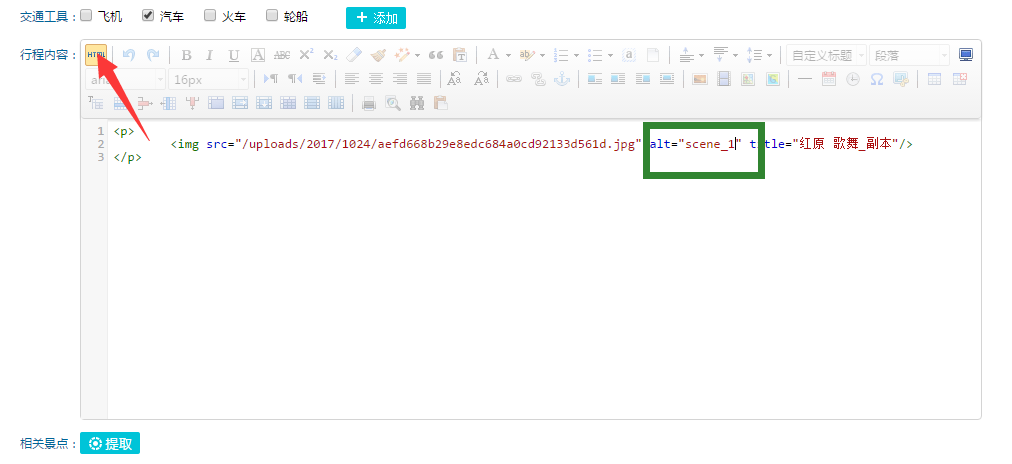Open the 自定义标题 dropdown
This screenshot has height=464, width=1012.
tap(826, 55)
